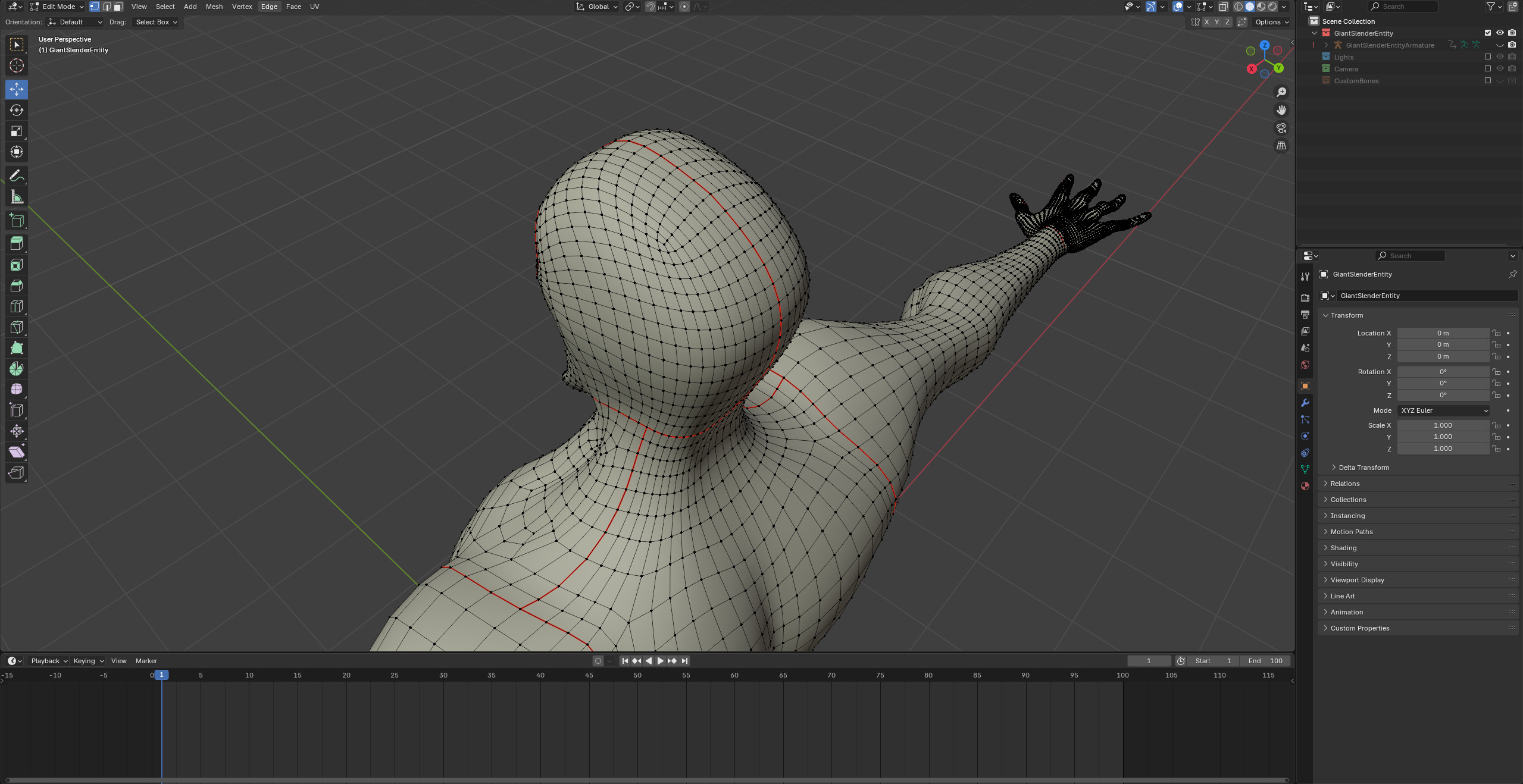Open the UV menu
The height and width of the screenshot is (784, 1523).
tap(314, 7)
